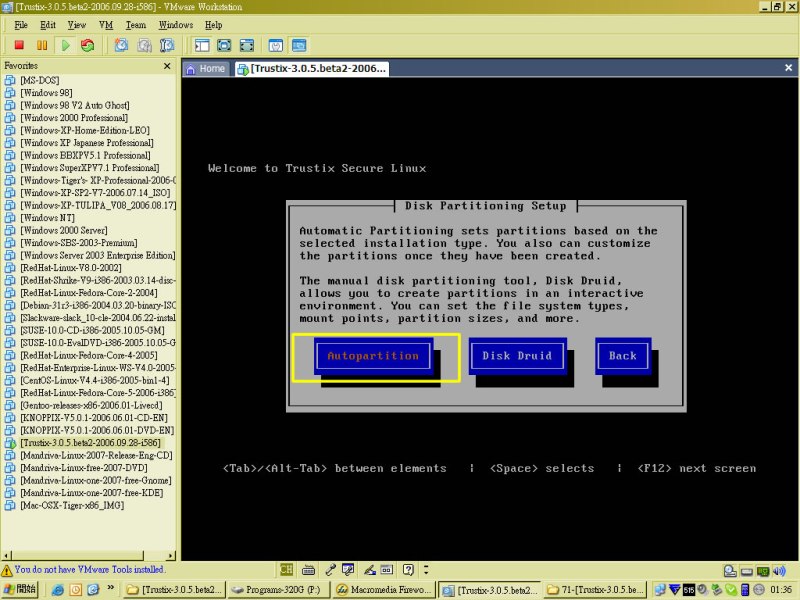Click the network adapter status bar icon
800x600 pixels.
tap(763, 570)
